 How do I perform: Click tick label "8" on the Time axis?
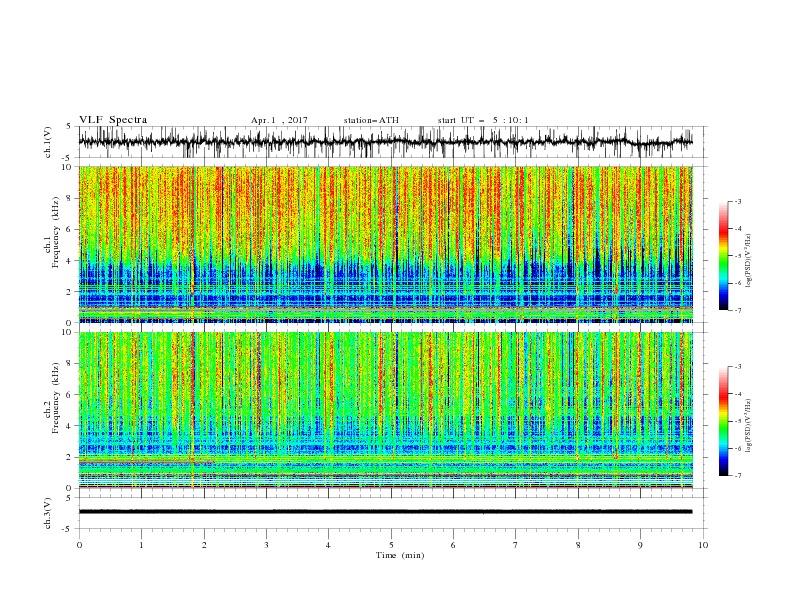[578, 545]
